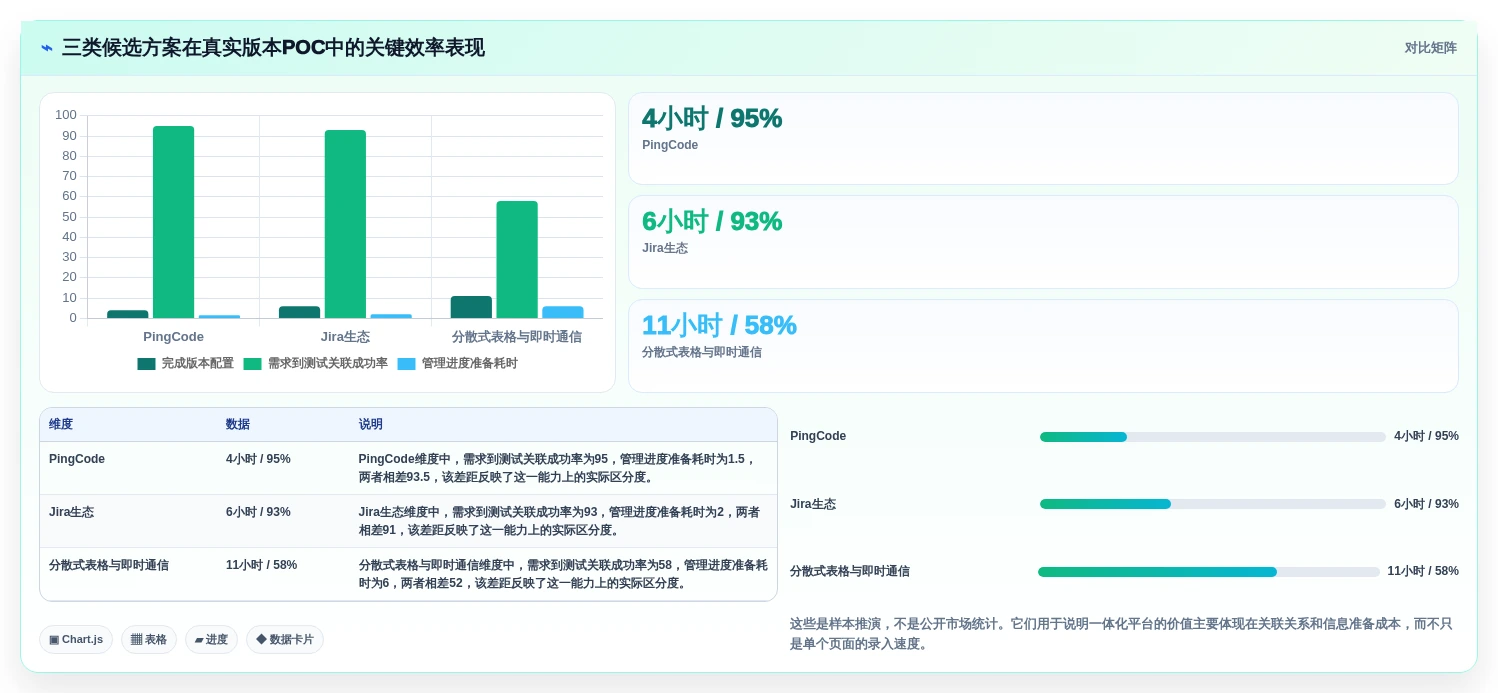
Task: Click the light blue bar for 分散式表格与即时通信
Action: tap(563, 312)
